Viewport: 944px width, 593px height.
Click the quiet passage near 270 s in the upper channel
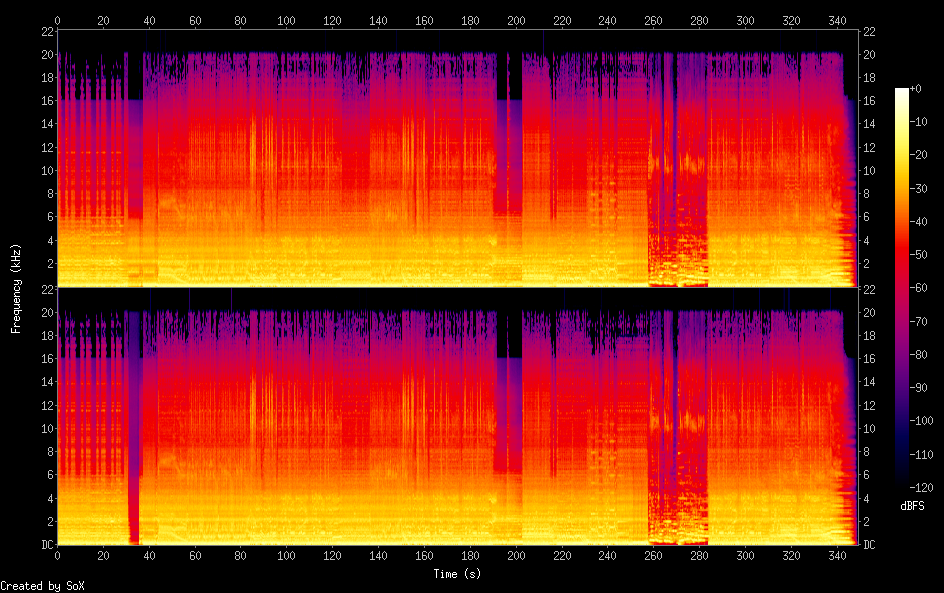(x=676, y=200)
